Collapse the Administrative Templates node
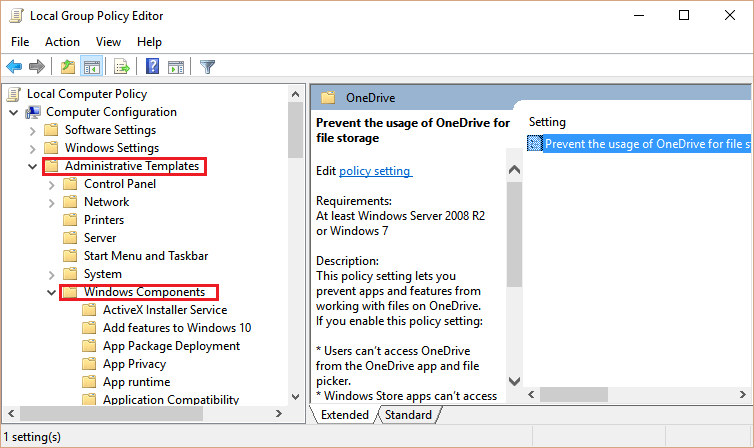This screenshot has height=448, width=754. tap(32, 167)
